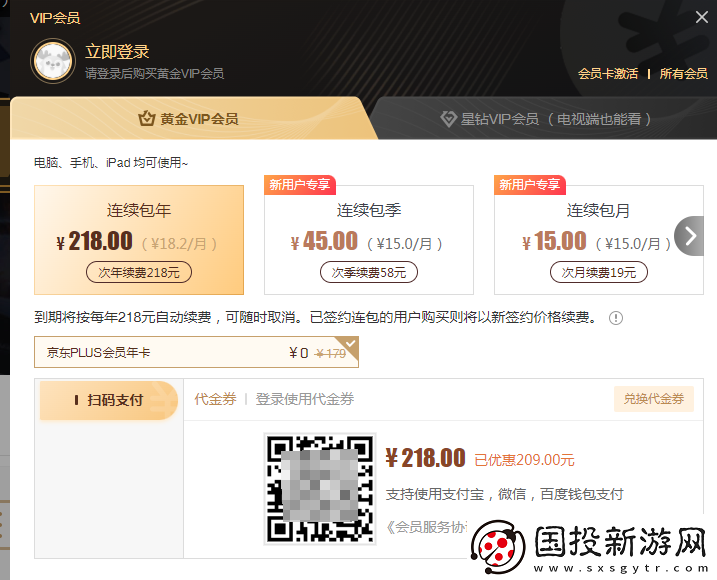This screenshot has width=717, height=580.
Task: Click the 新用户专享 badge on 连续包月
Action: [530, 185]
